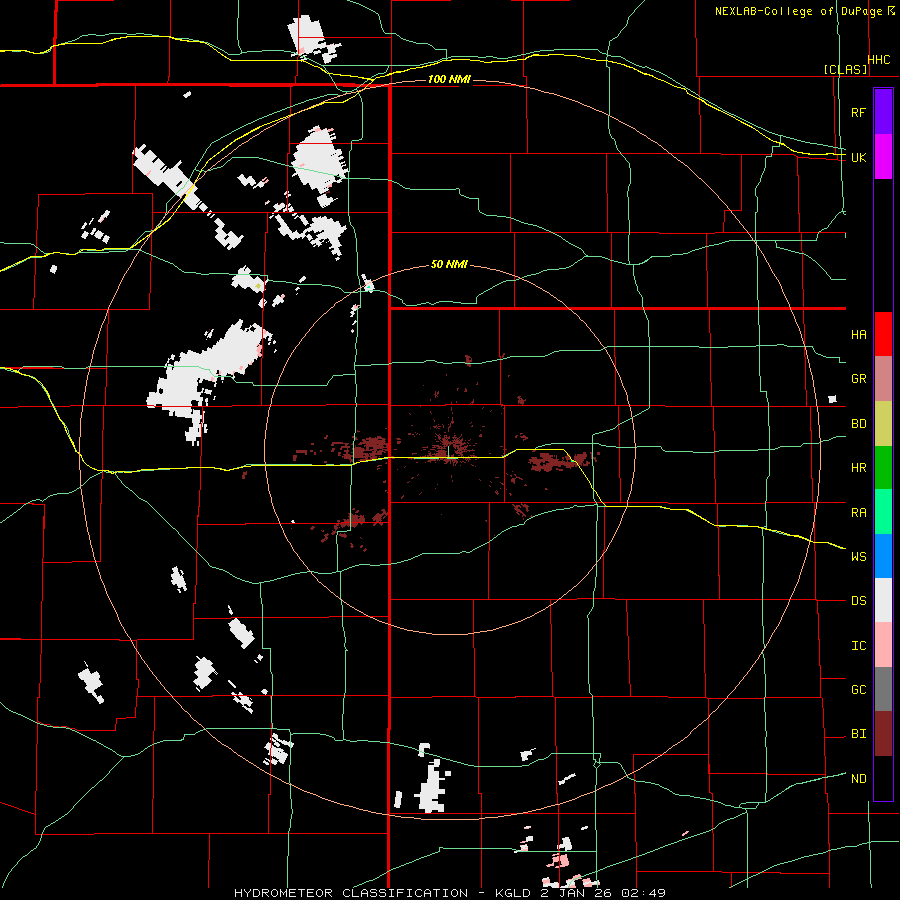Click the blue WS legend swatch
The height and width of the screenshot is (900, 900).
[883, 556]
